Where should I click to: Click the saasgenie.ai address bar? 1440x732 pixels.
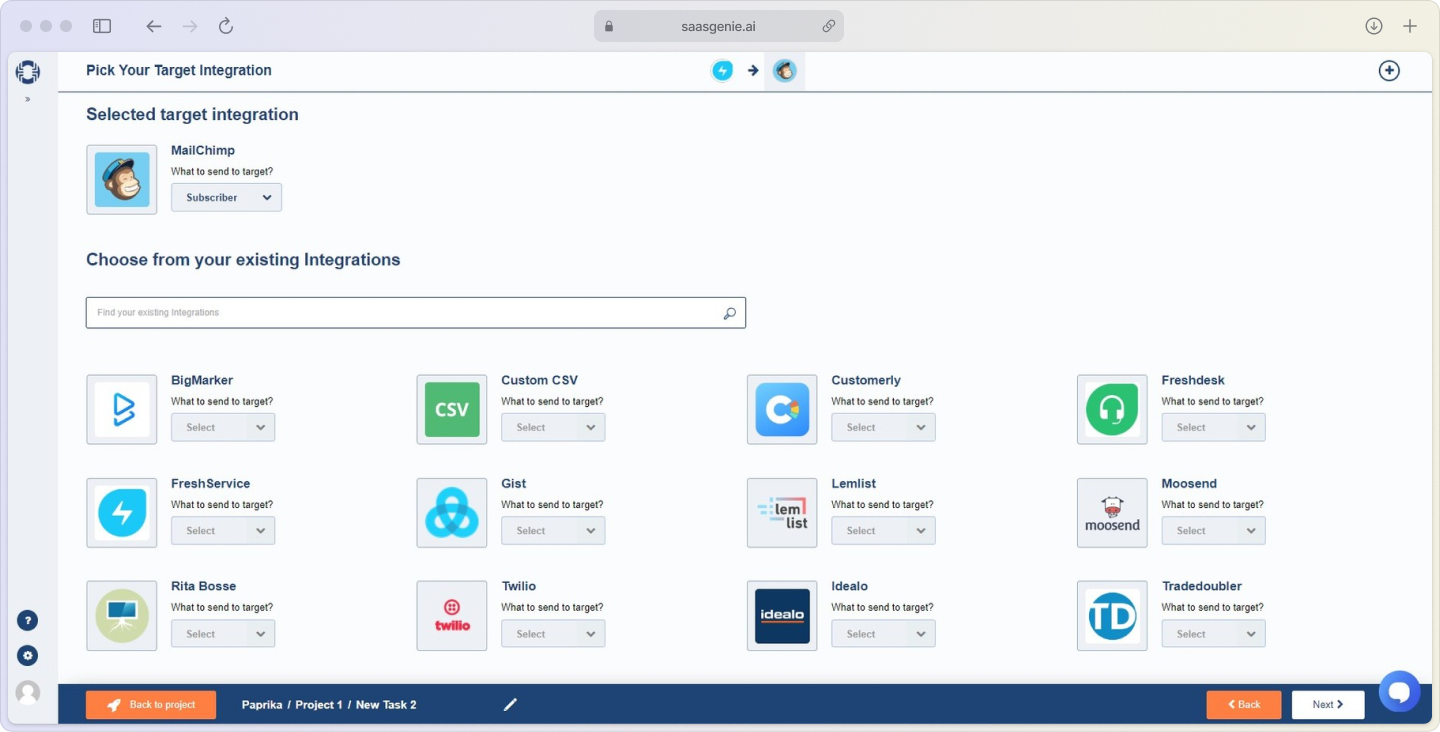pos(719,26)
